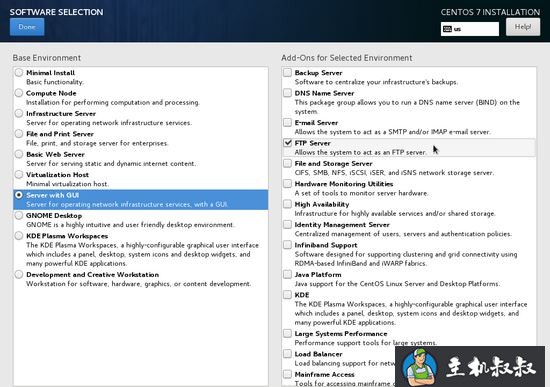Choose GNOME Desktop radio button
This screenshot has width=550, height=387.
(19, 215)
